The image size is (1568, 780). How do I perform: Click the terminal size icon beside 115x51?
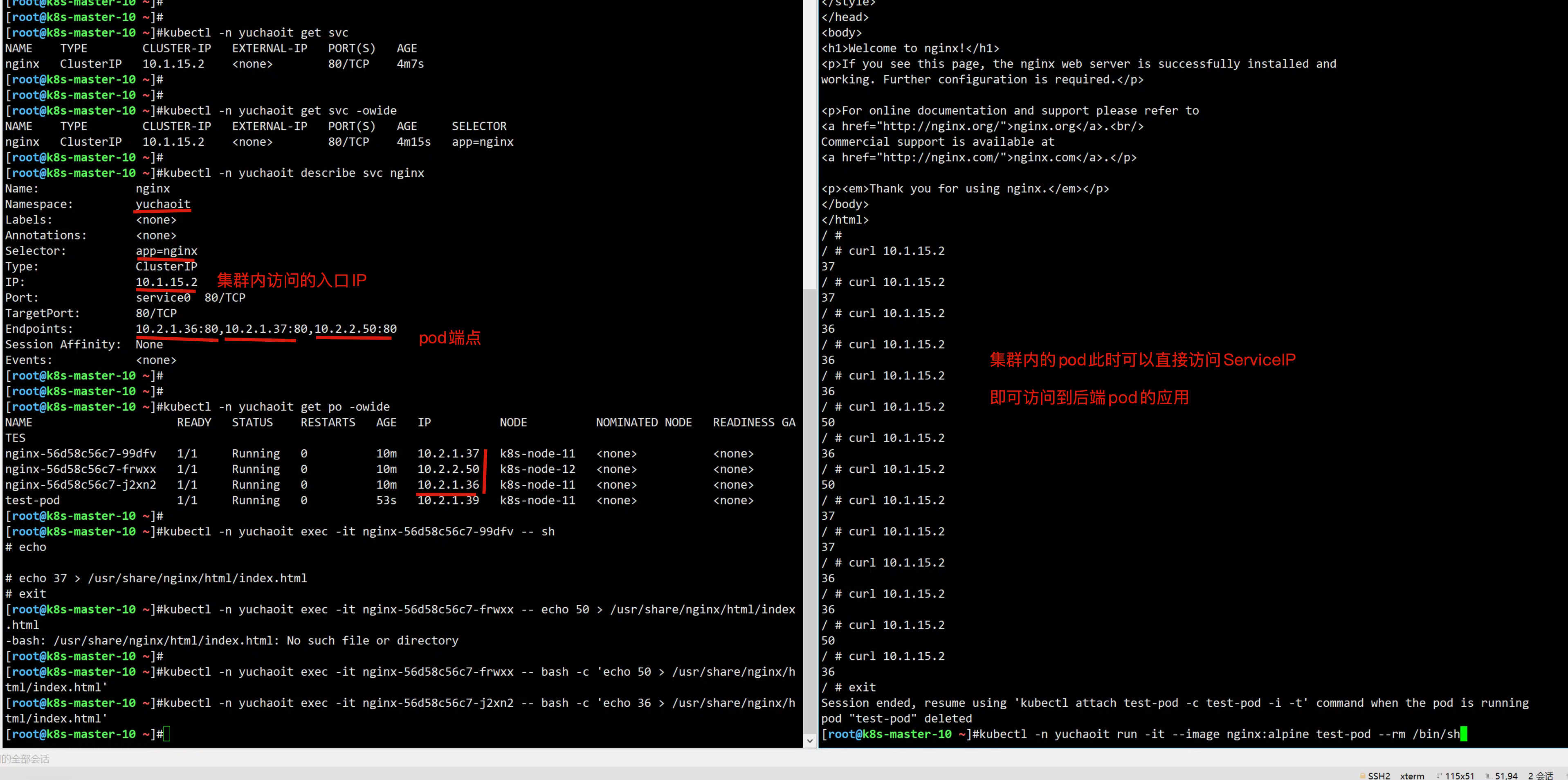click(1439, 775)
